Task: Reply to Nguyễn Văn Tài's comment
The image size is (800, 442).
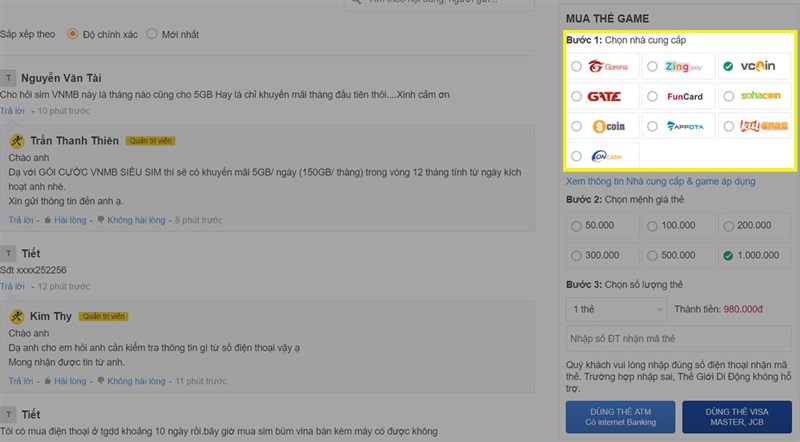Action: click(x=12, y=111)
